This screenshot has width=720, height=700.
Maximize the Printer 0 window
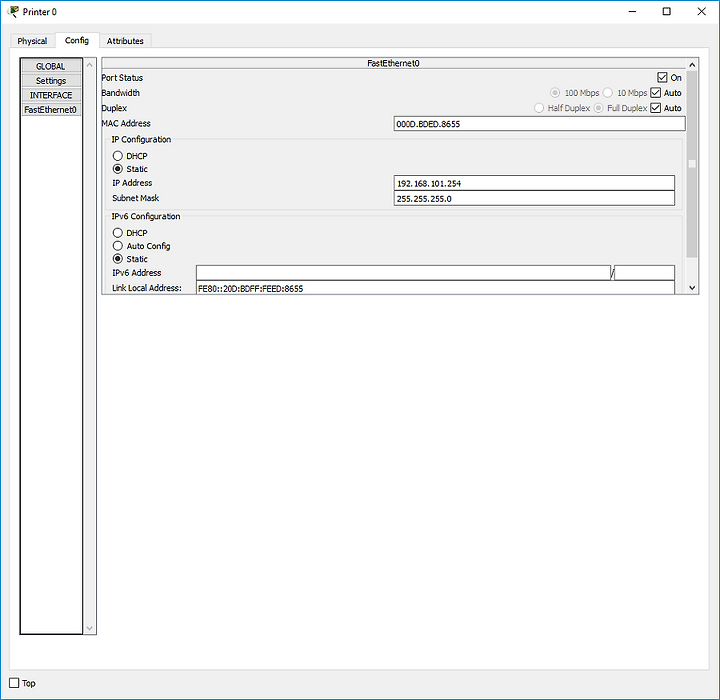coord(667,11)
